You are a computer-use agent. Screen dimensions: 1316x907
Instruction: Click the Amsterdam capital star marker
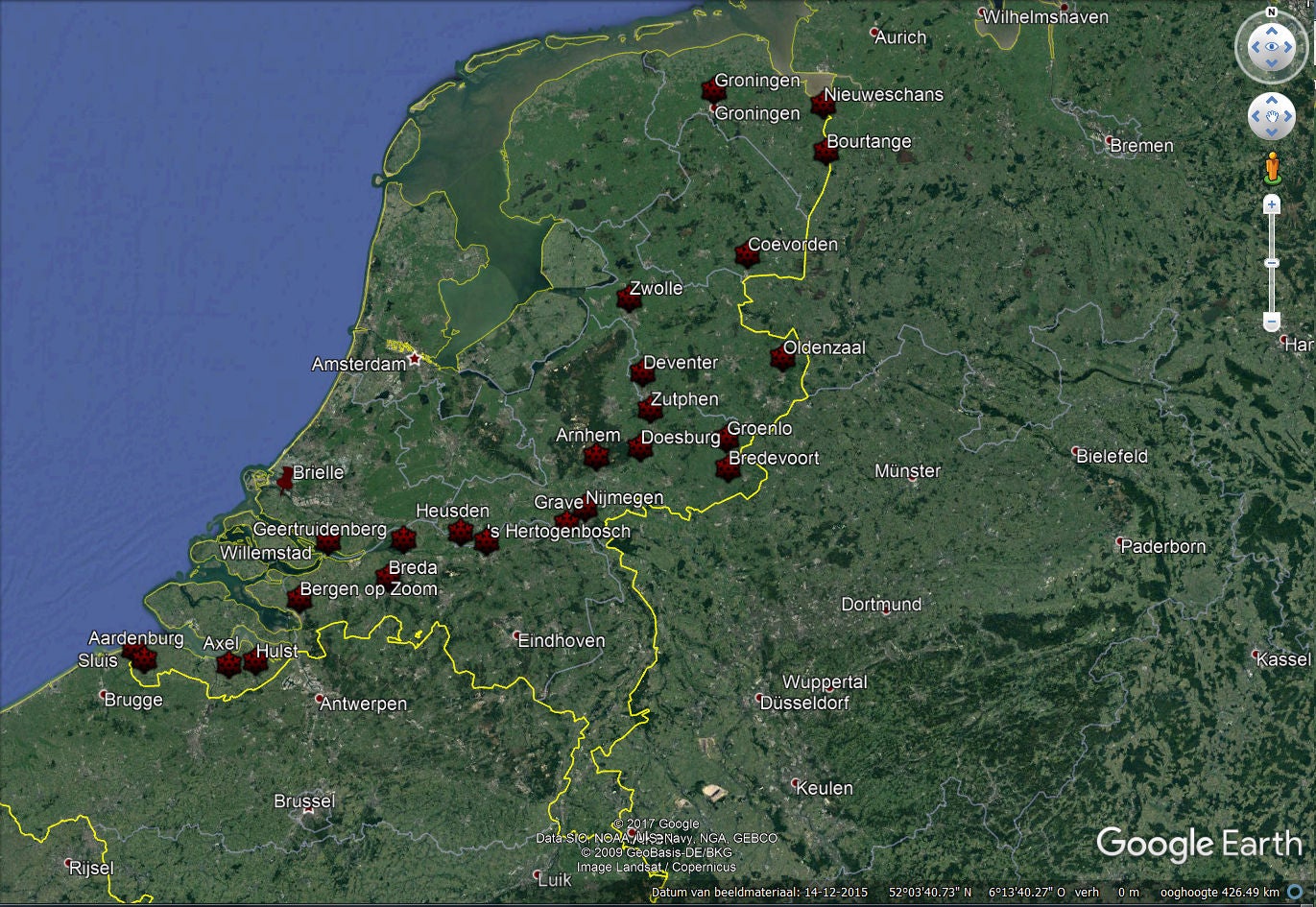tap(415, 359)
